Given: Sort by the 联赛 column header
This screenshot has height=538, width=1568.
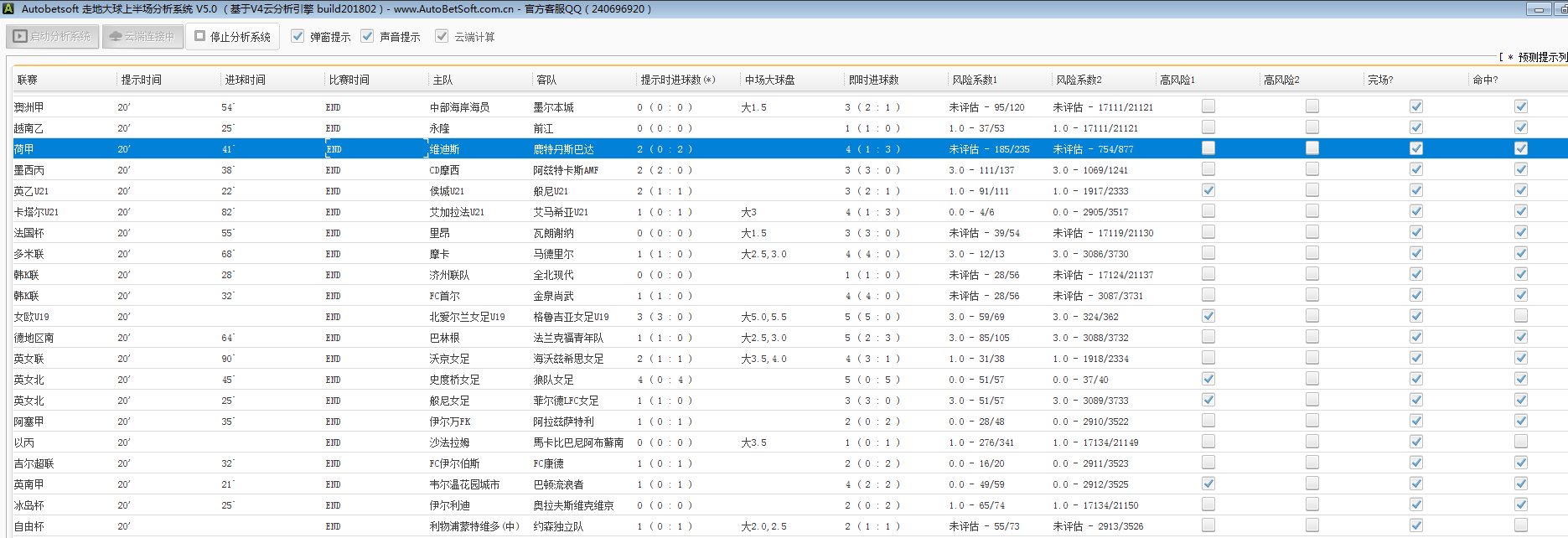Looking at the screenshot, I should coord(28,80).
